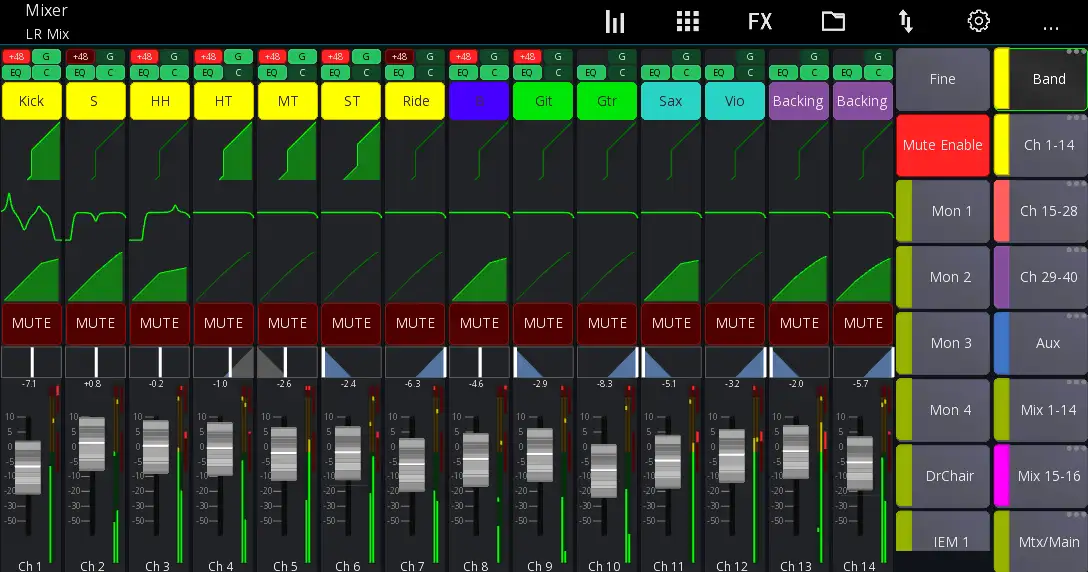This screenshot has height=572, width=1088.
Task: Toggle EQ on the Ride channel
Action: (x=399, y=72)
